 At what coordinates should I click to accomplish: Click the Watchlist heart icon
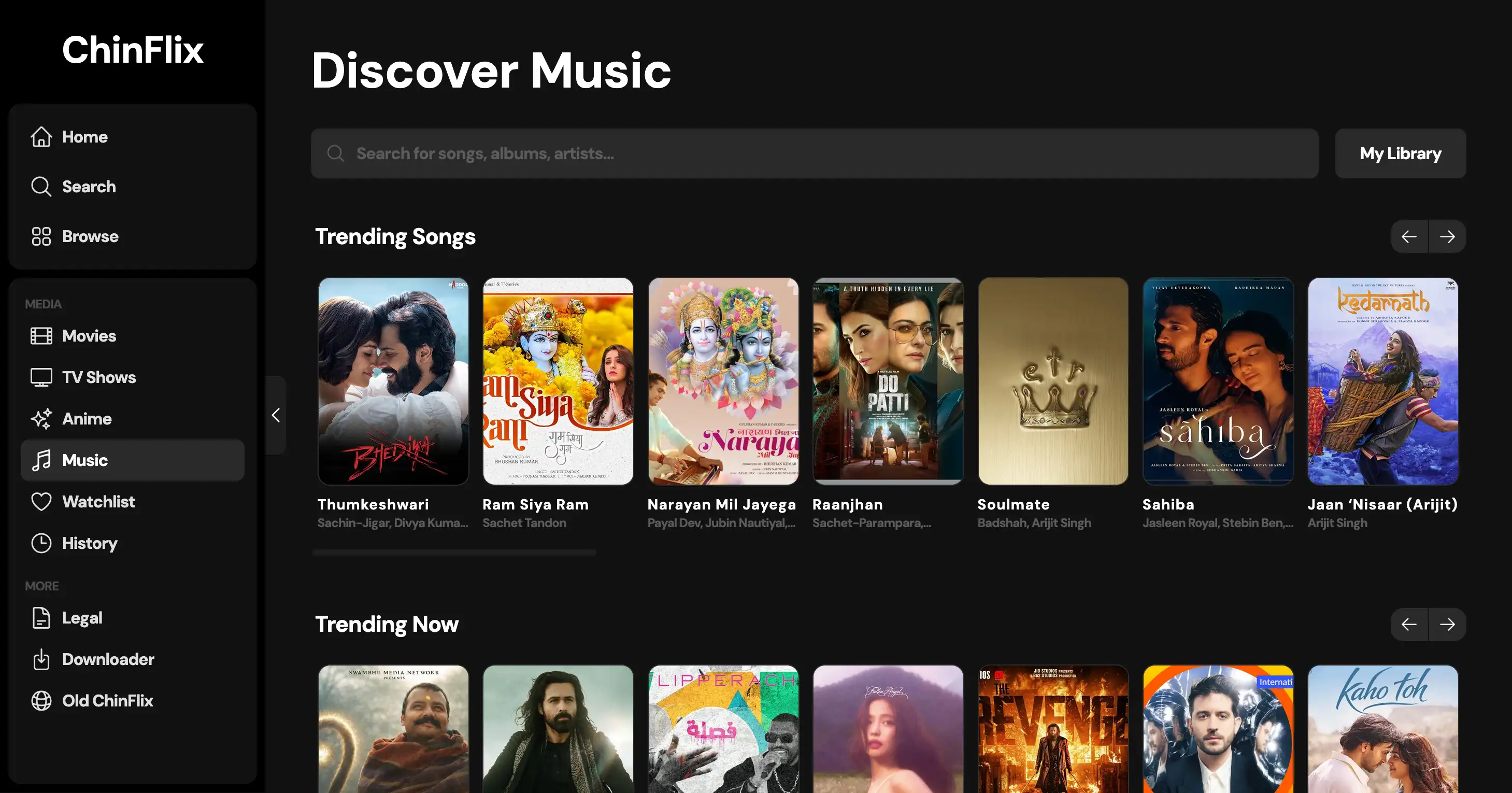41,502
